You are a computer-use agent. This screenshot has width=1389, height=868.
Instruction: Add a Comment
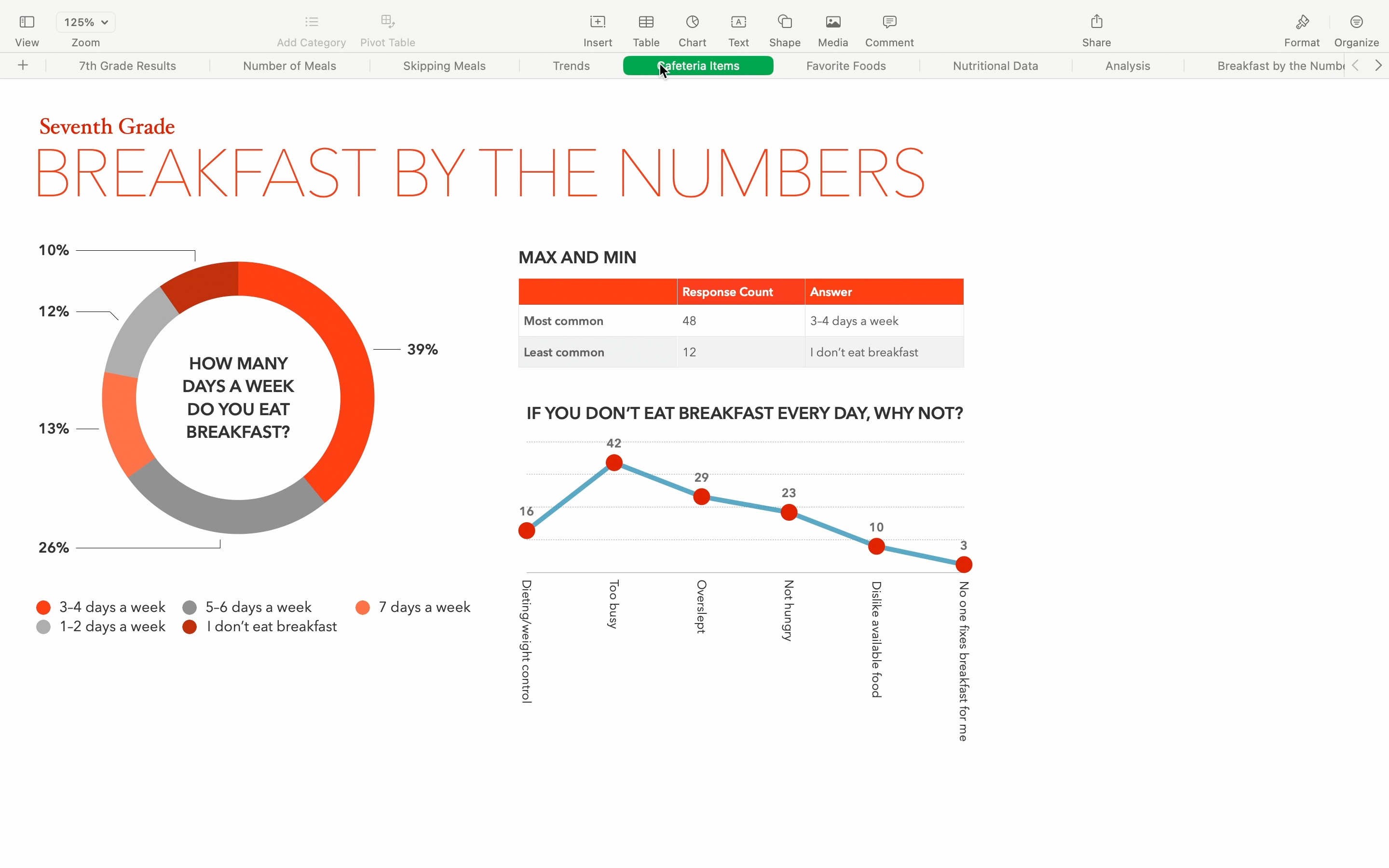tap(889, 22)
